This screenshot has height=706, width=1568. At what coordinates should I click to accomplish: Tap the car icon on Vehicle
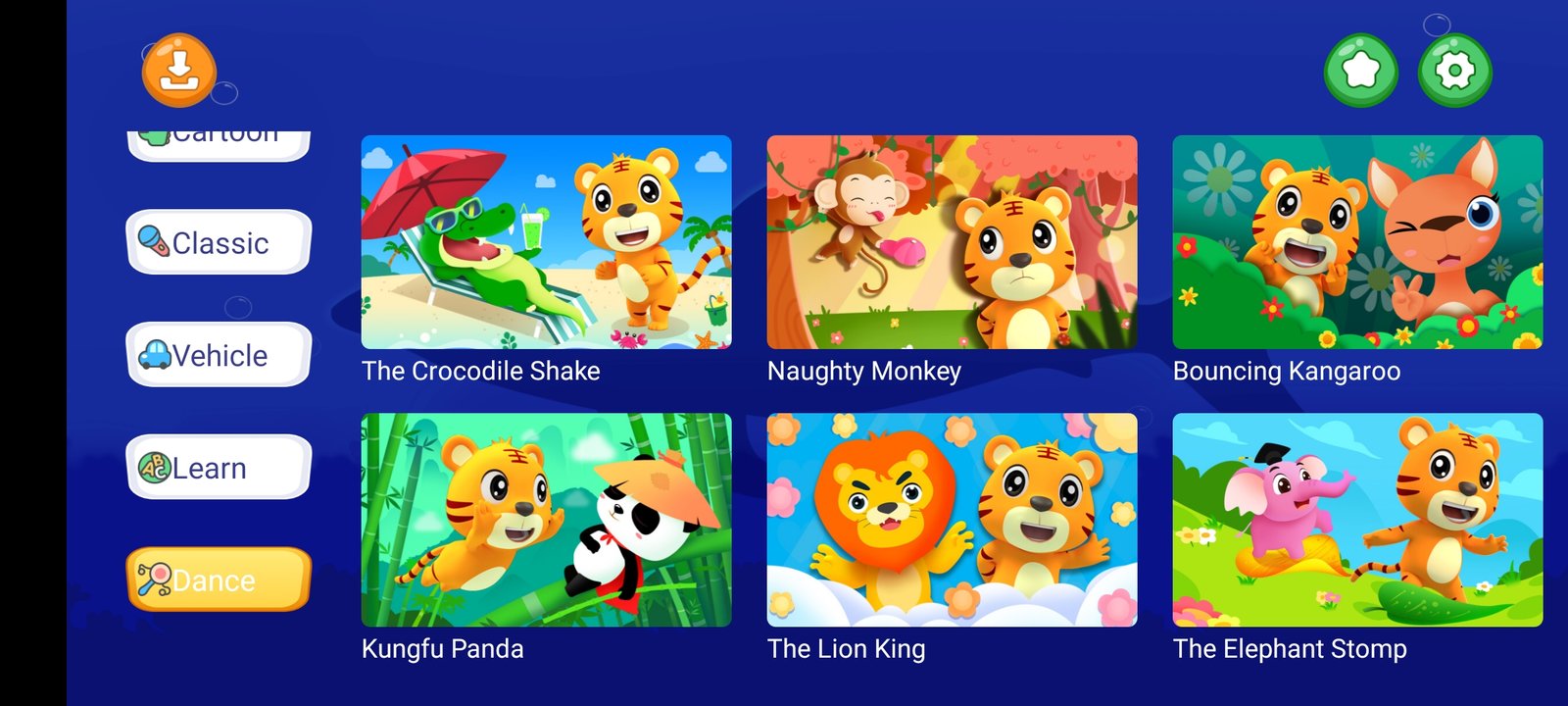coord(155,355)
